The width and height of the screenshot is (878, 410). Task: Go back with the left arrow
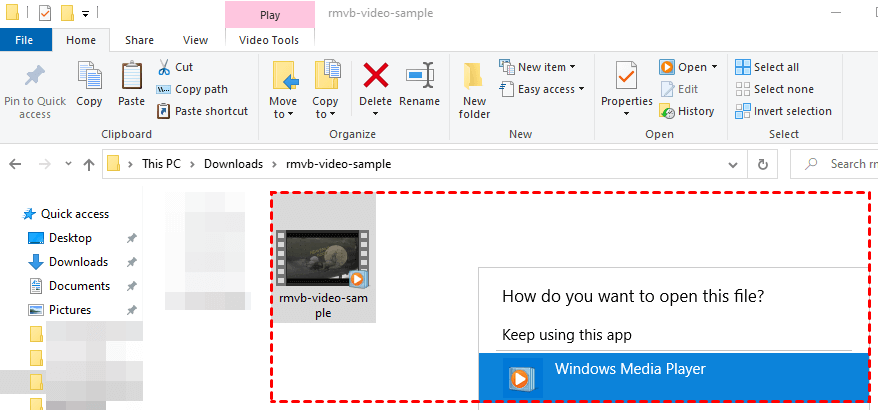click(15, 164)
